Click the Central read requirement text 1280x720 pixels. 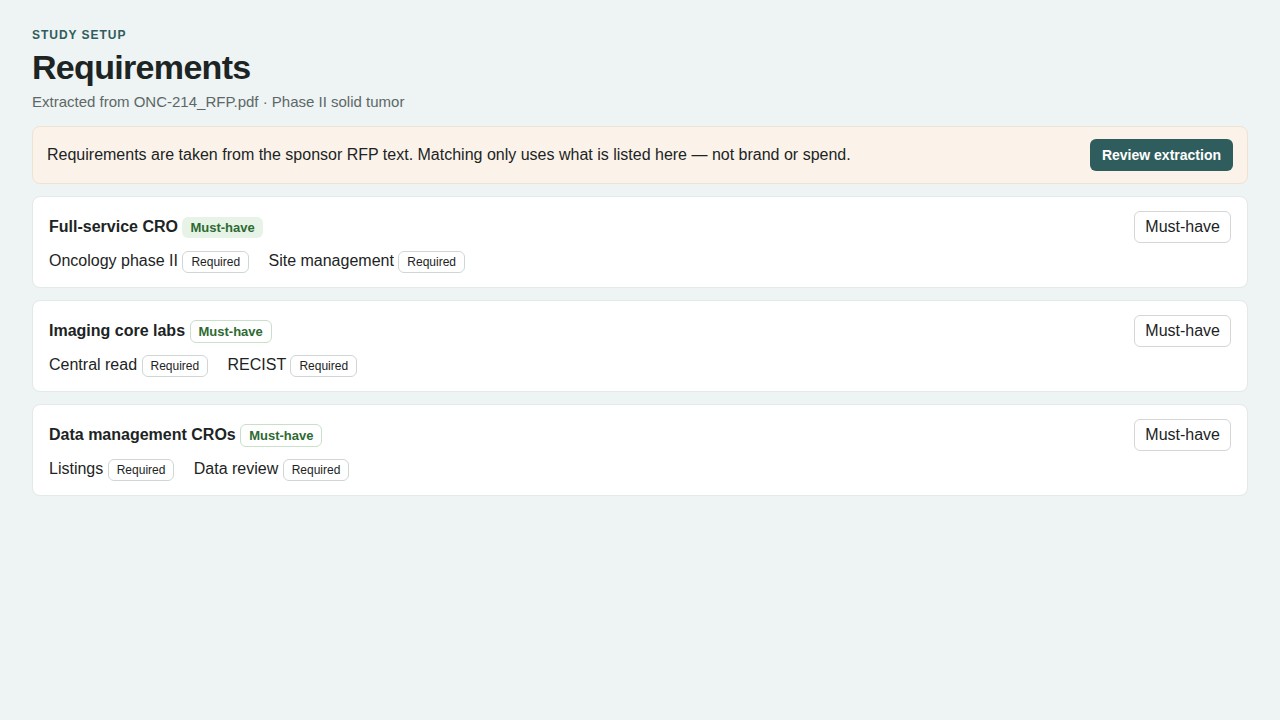click(x=93, y=365)
